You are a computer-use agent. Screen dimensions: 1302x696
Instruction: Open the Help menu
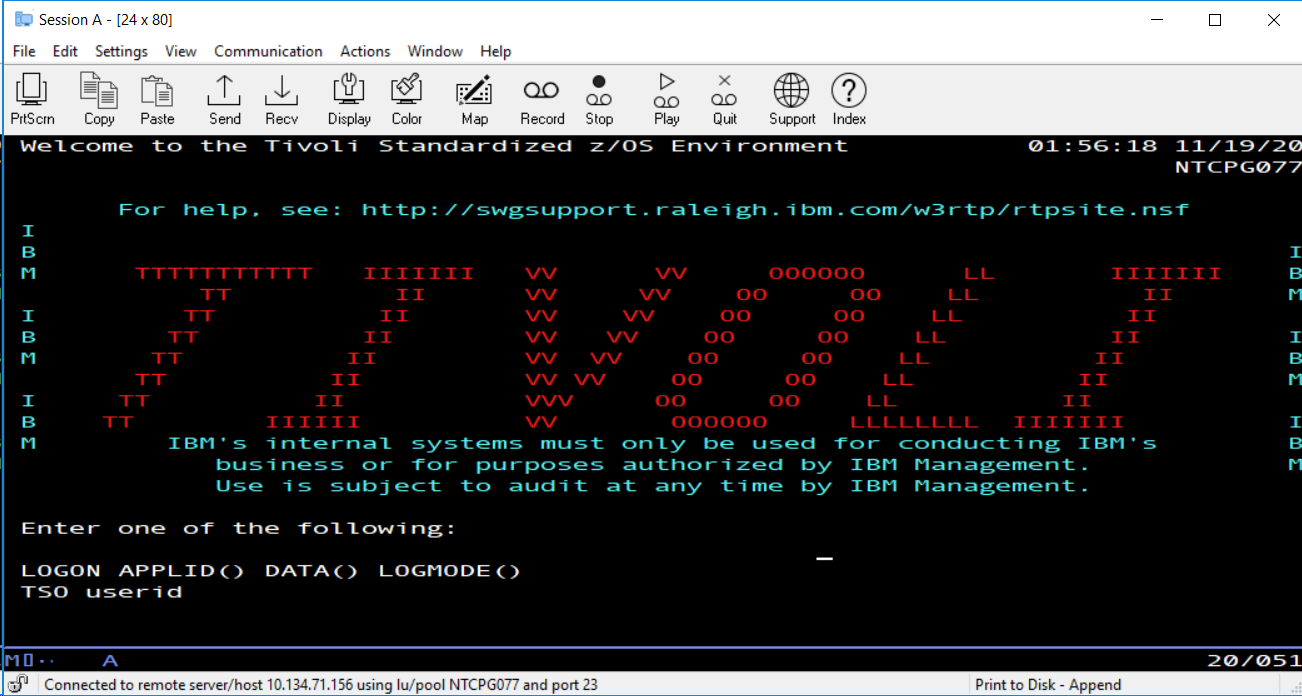(495, 51)
